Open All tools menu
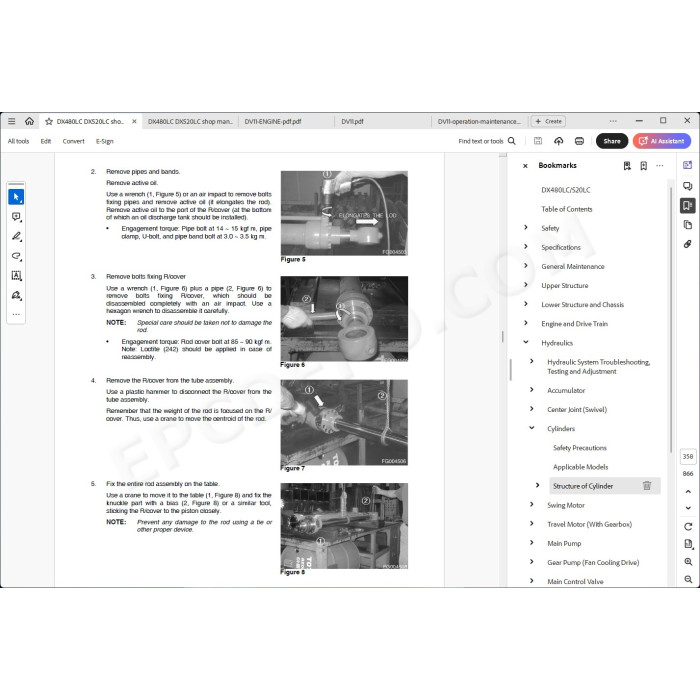The width and height of the screenshot is (700, 700). [x=18, y=141]
